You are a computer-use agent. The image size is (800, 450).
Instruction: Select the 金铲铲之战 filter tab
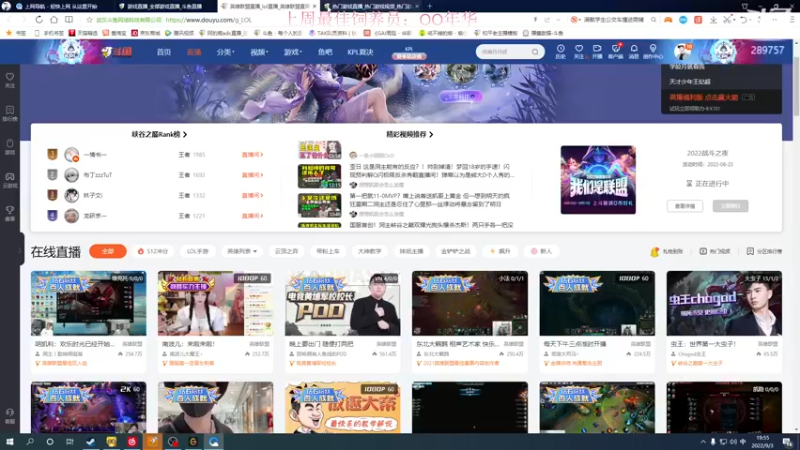pos(455,251)
